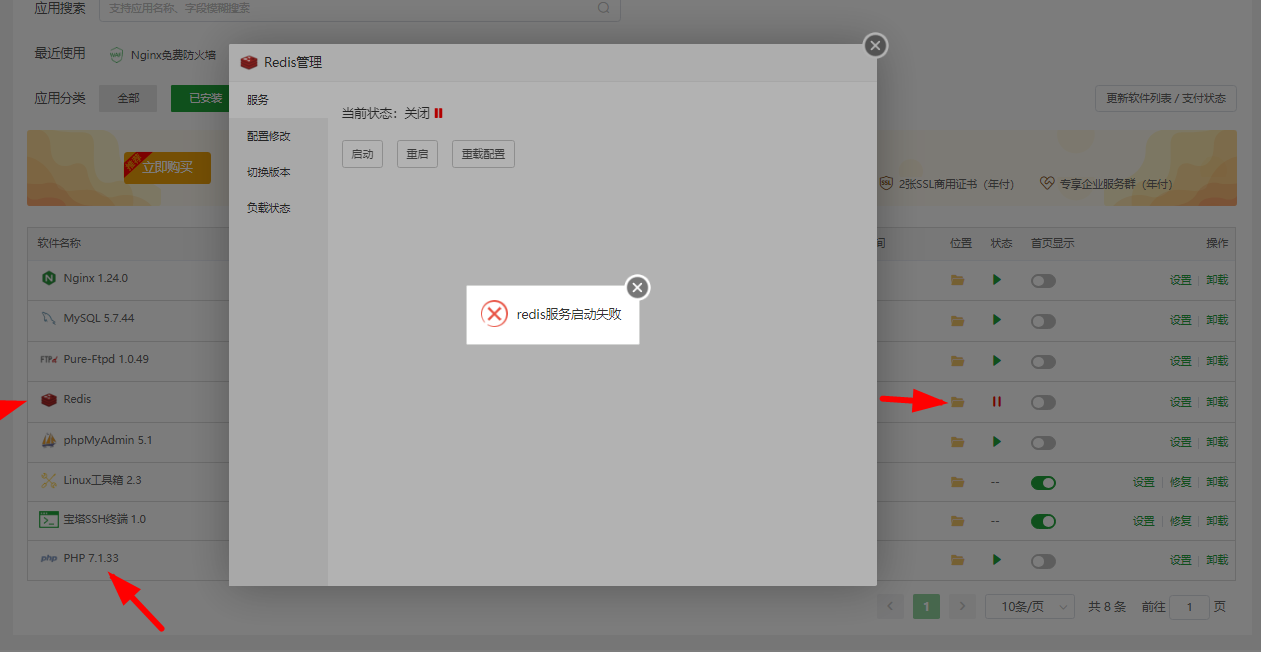Click the MySQL logo icon in the list
This screenshot has height=652, width=1261.
pos(48,318)
